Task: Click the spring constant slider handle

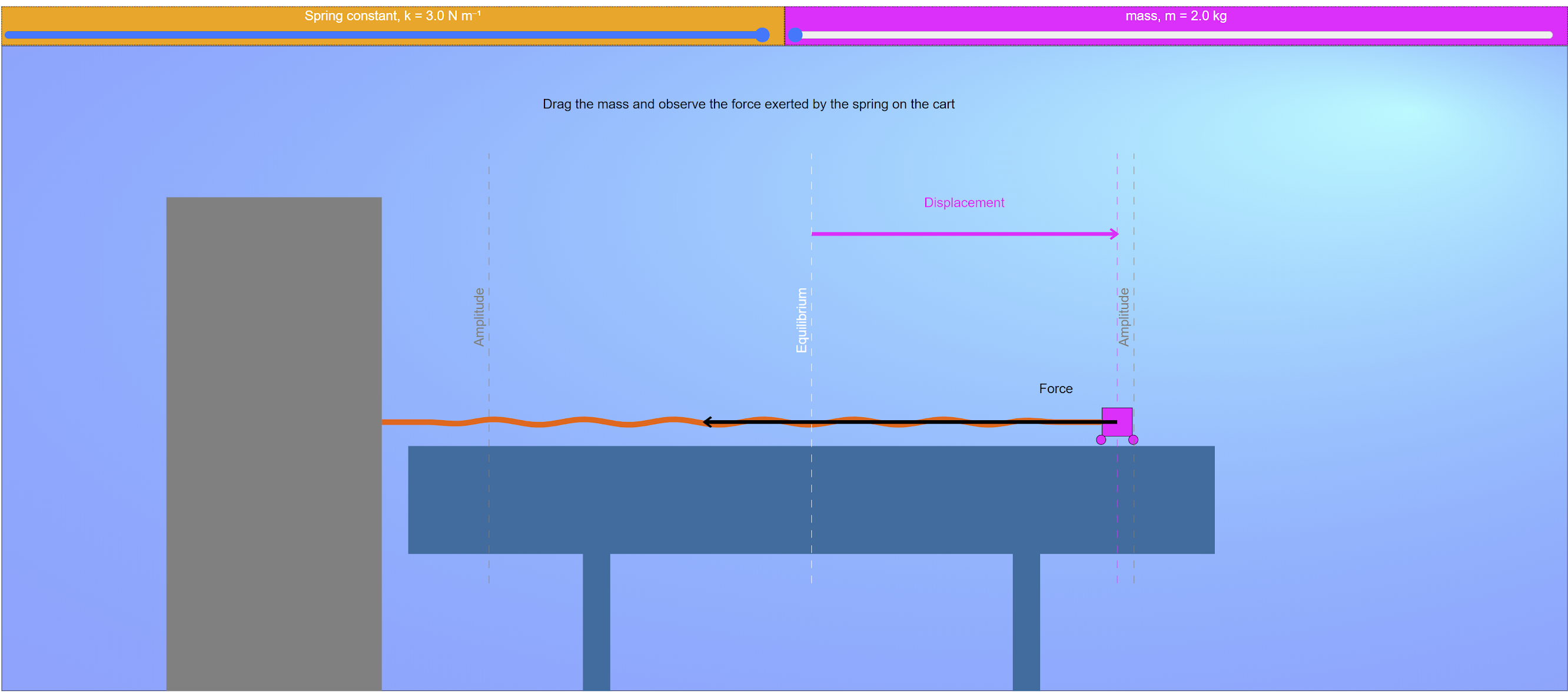Action: pyautogui.click(x=762, y=35)
